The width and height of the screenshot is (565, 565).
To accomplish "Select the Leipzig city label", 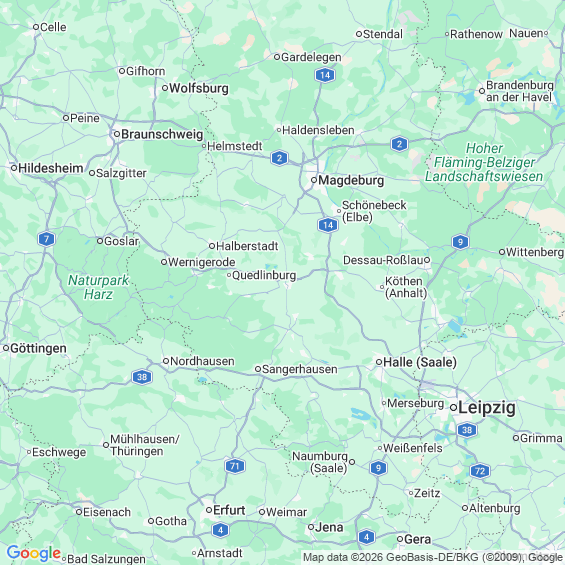I will pos(486,408).
